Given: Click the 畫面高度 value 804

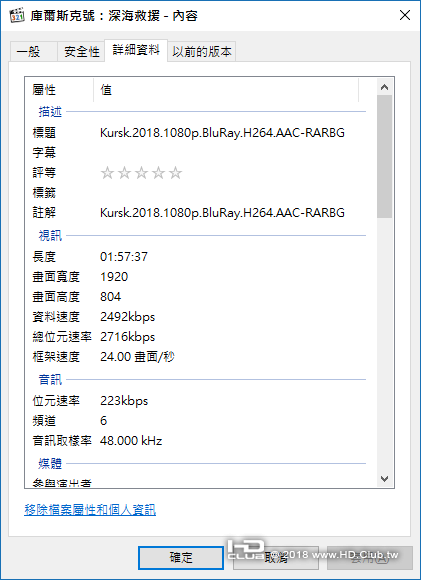Looking at the screenshot, I should (110, 296).
